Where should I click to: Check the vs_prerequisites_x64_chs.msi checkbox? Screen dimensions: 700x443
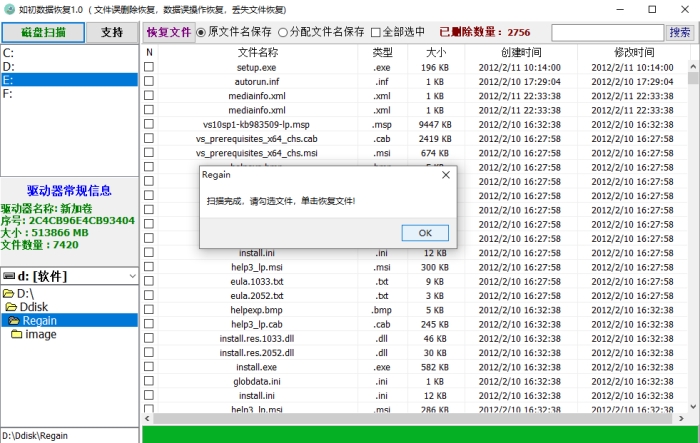(149, 153)
